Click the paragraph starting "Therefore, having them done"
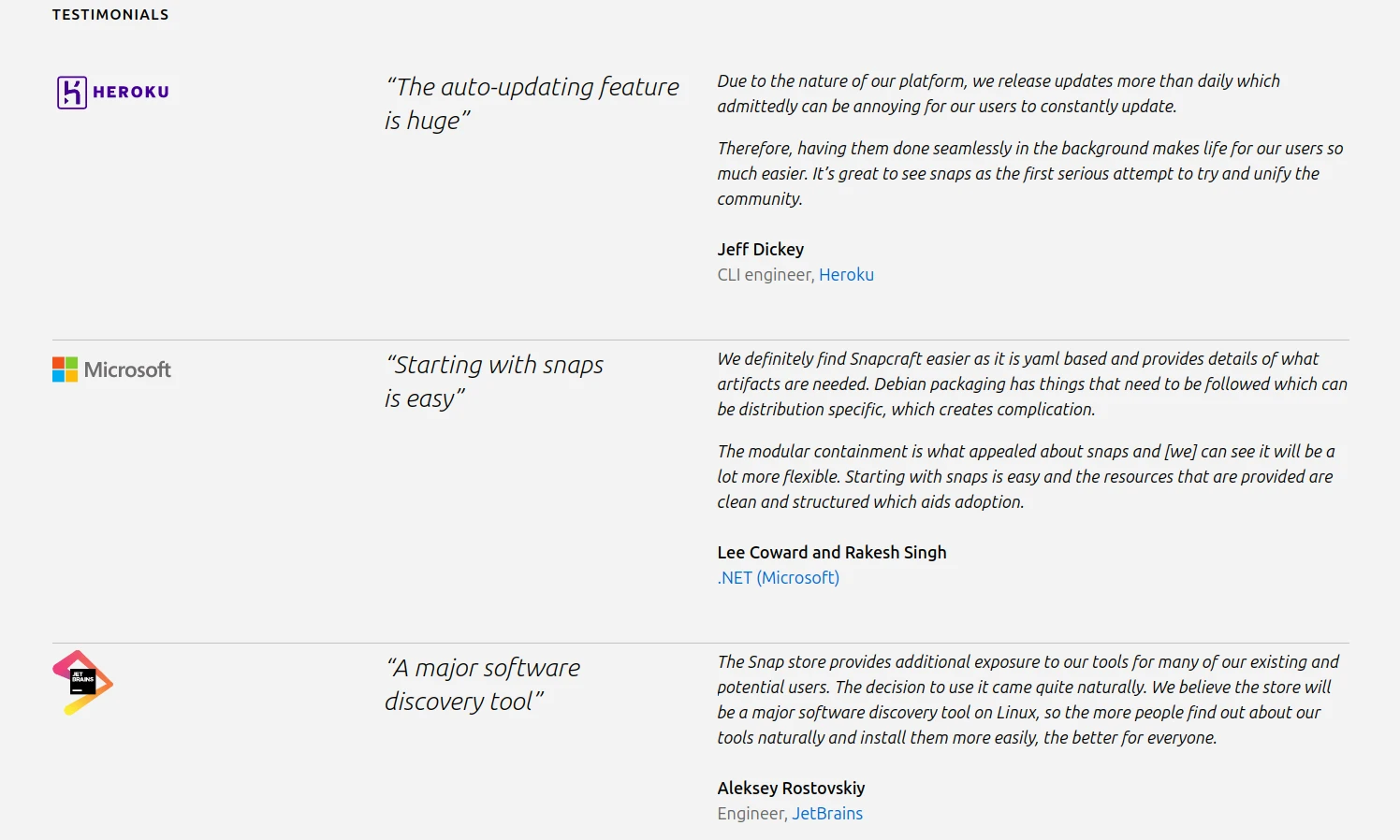This screenshot has width=1400, height=840. pyautogui.click(x=1029, y=173)
